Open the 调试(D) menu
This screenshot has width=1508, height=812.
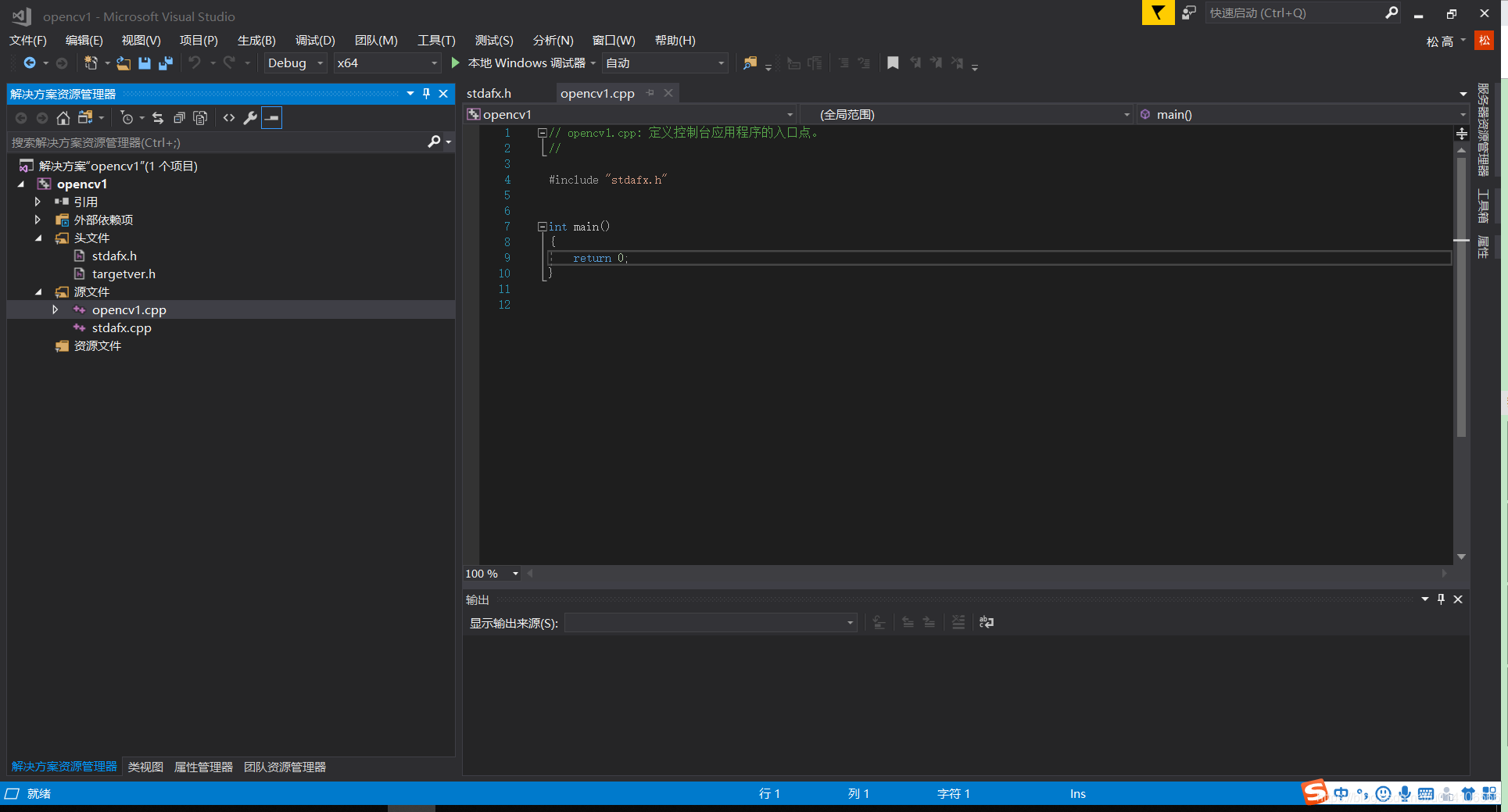(315, 41)
